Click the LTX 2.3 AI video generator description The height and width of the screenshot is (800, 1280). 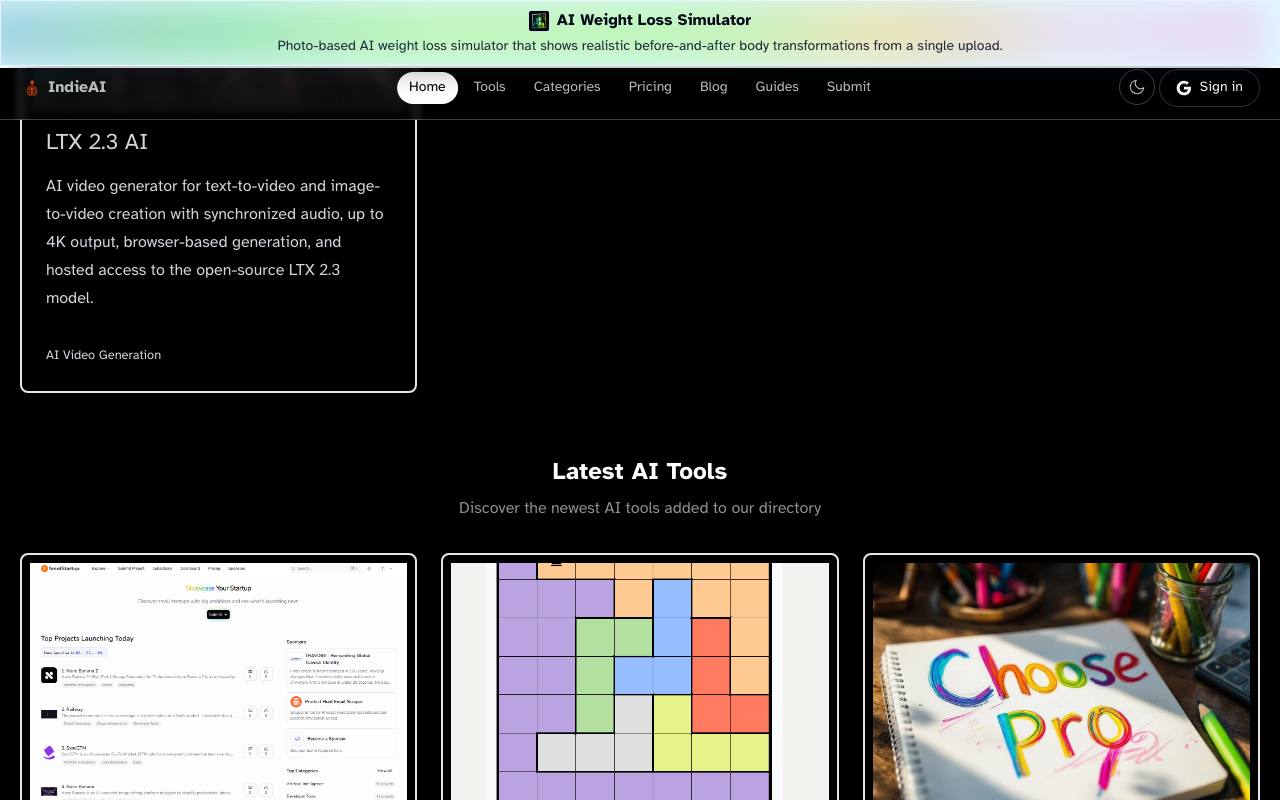tap(215, 242)
